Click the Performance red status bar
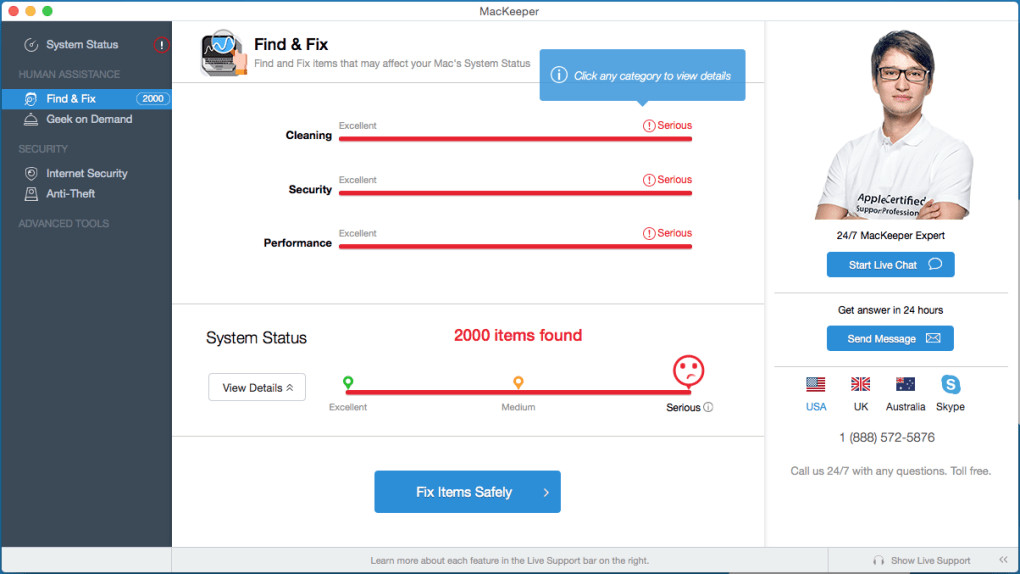This screenshot has width=1020, height=574. click(515, 246)
